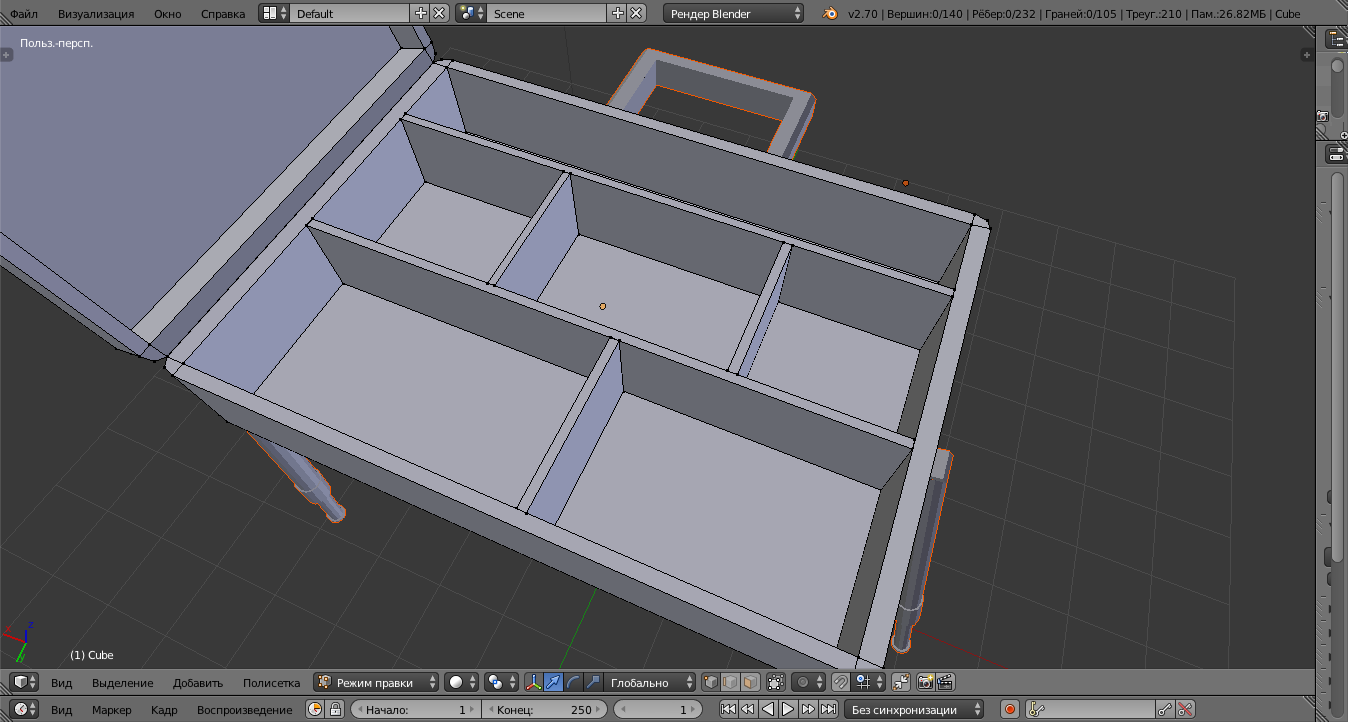Viewport: 1348px width, 722px height.
Task: Click the delete keyframe icon
Action: pos(1185,710)
